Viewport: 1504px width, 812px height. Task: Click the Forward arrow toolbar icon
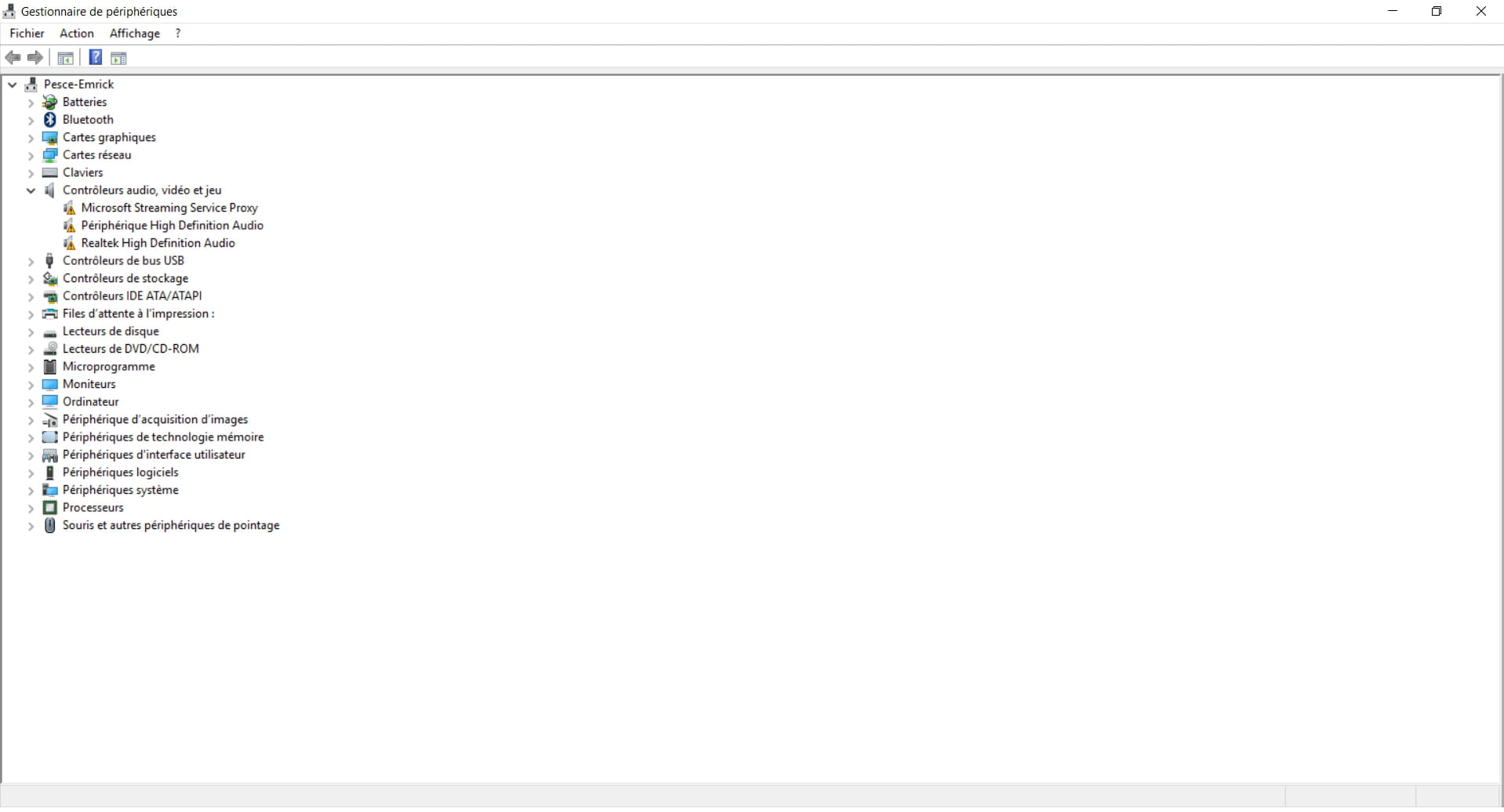35,58
